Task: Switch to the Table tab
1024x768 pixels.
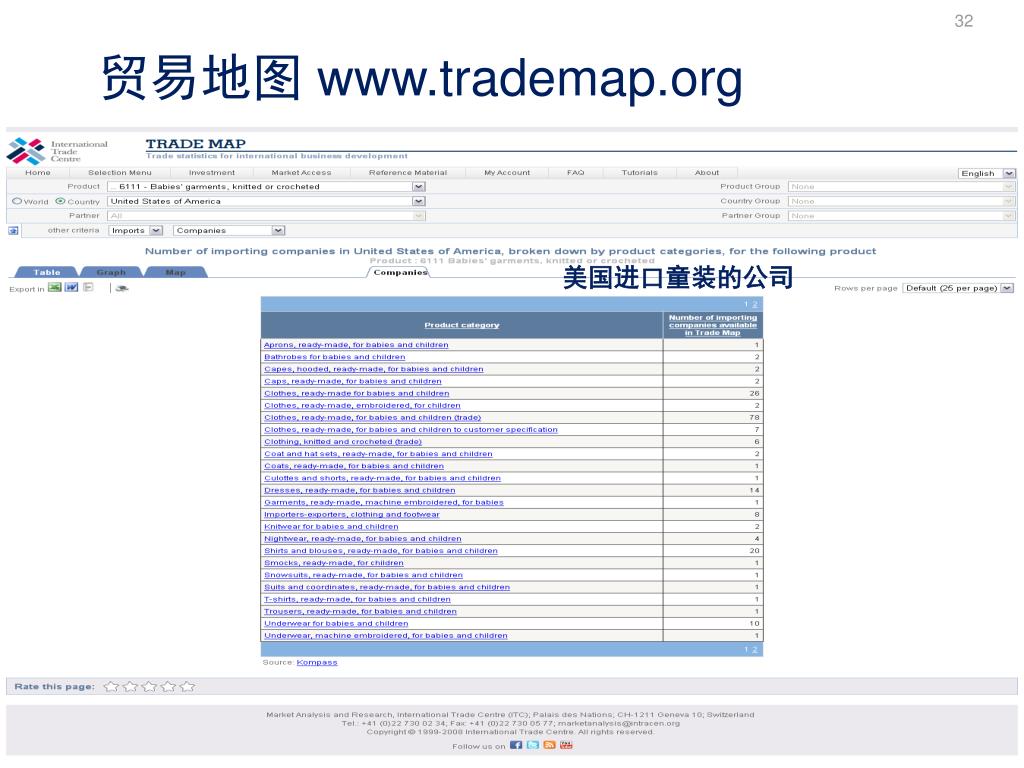Action: 46,272
